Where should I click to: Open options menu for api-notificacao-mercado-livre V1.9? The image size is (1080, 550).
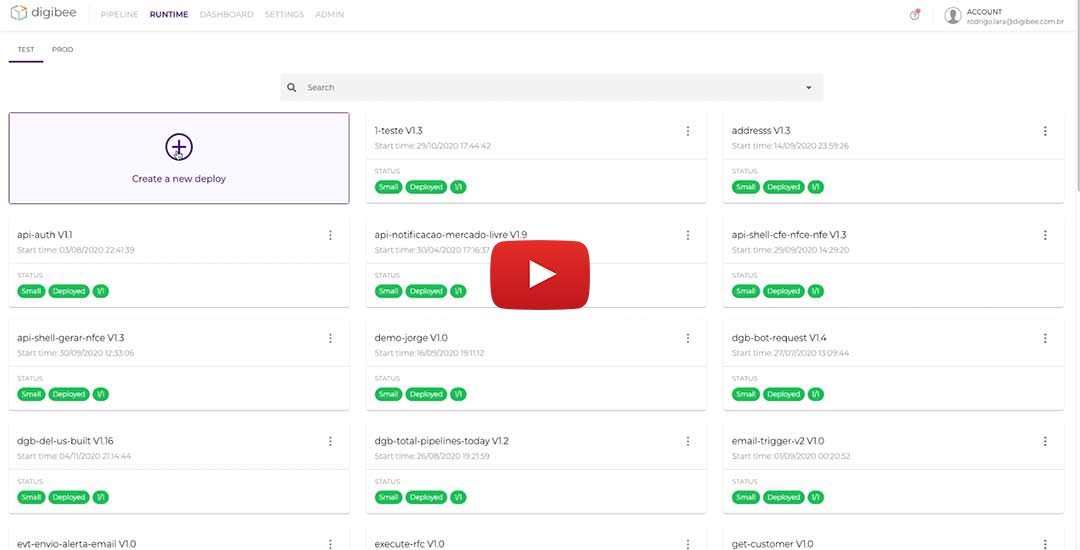tap(687, 235)
